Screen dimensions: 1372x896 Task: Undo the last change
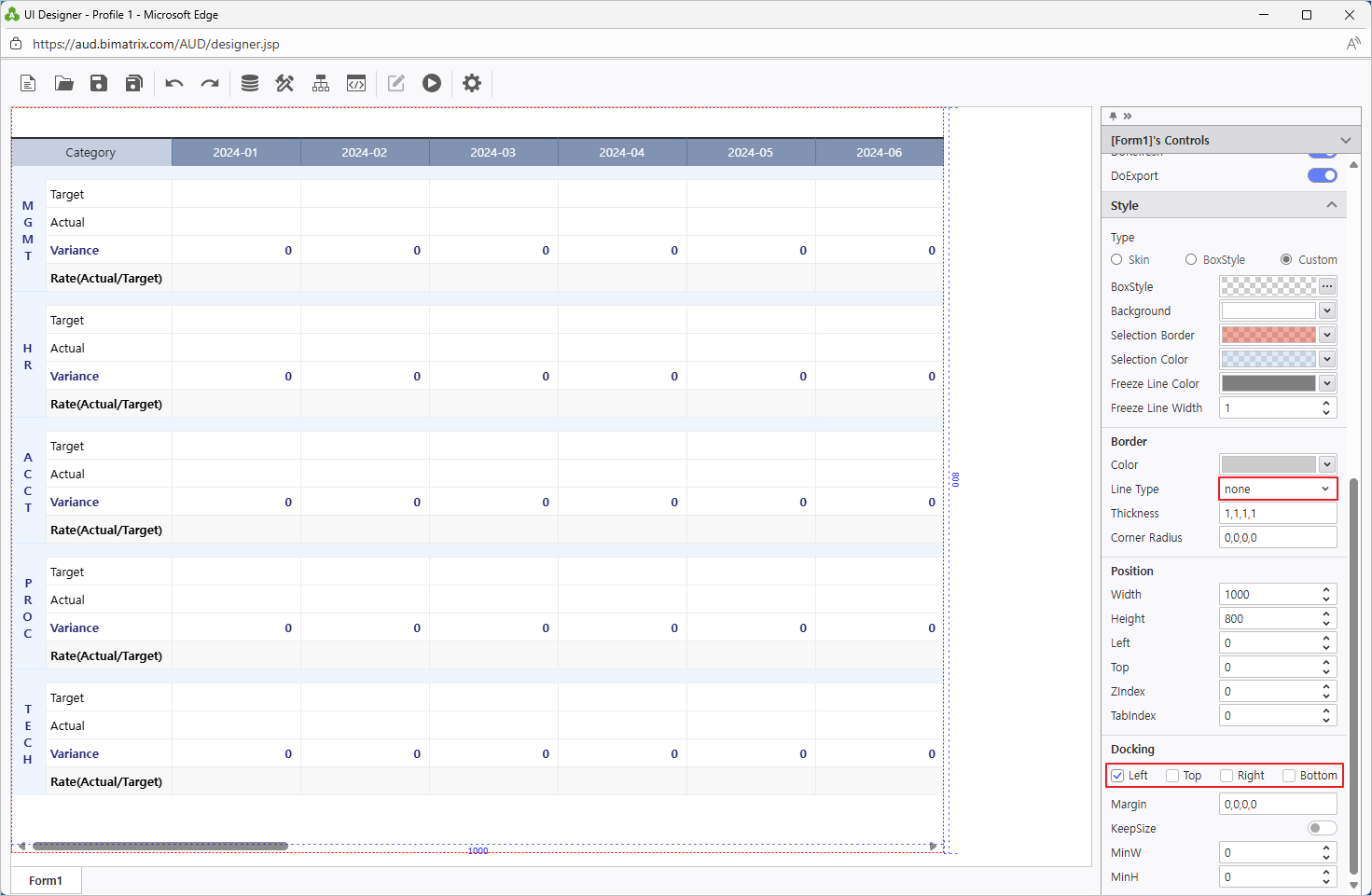point(173,83)
